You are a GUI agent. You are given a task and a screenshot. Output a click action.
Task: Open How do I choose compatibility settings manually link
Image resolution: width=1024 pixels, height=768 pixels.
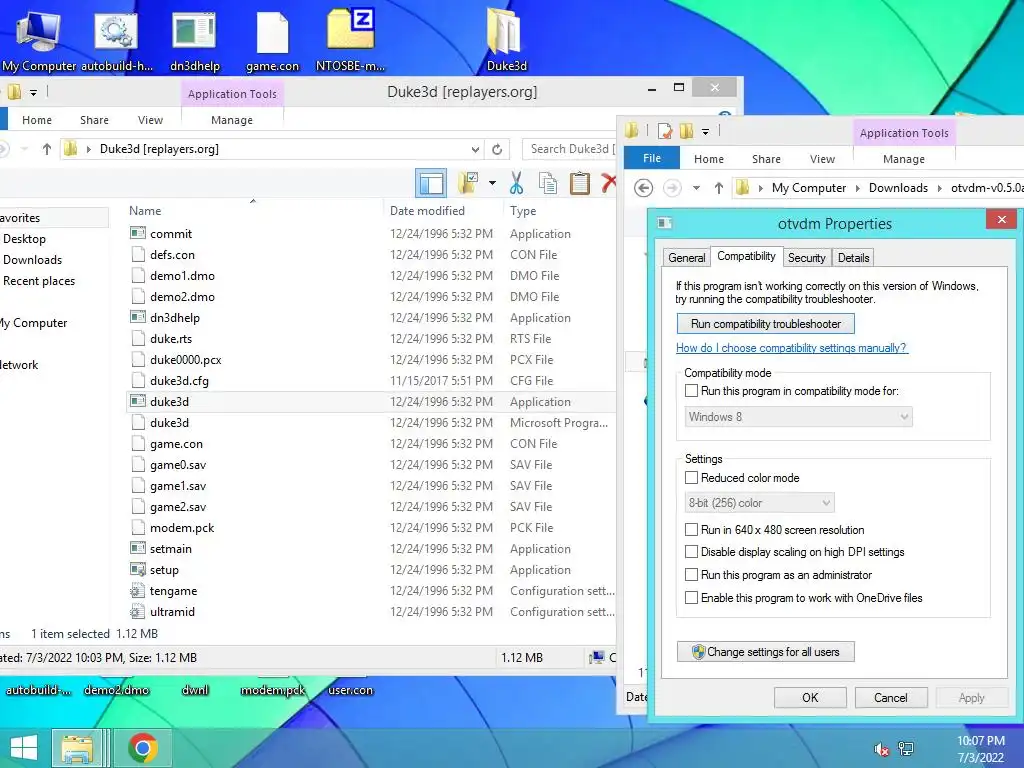tap(792, 348)
